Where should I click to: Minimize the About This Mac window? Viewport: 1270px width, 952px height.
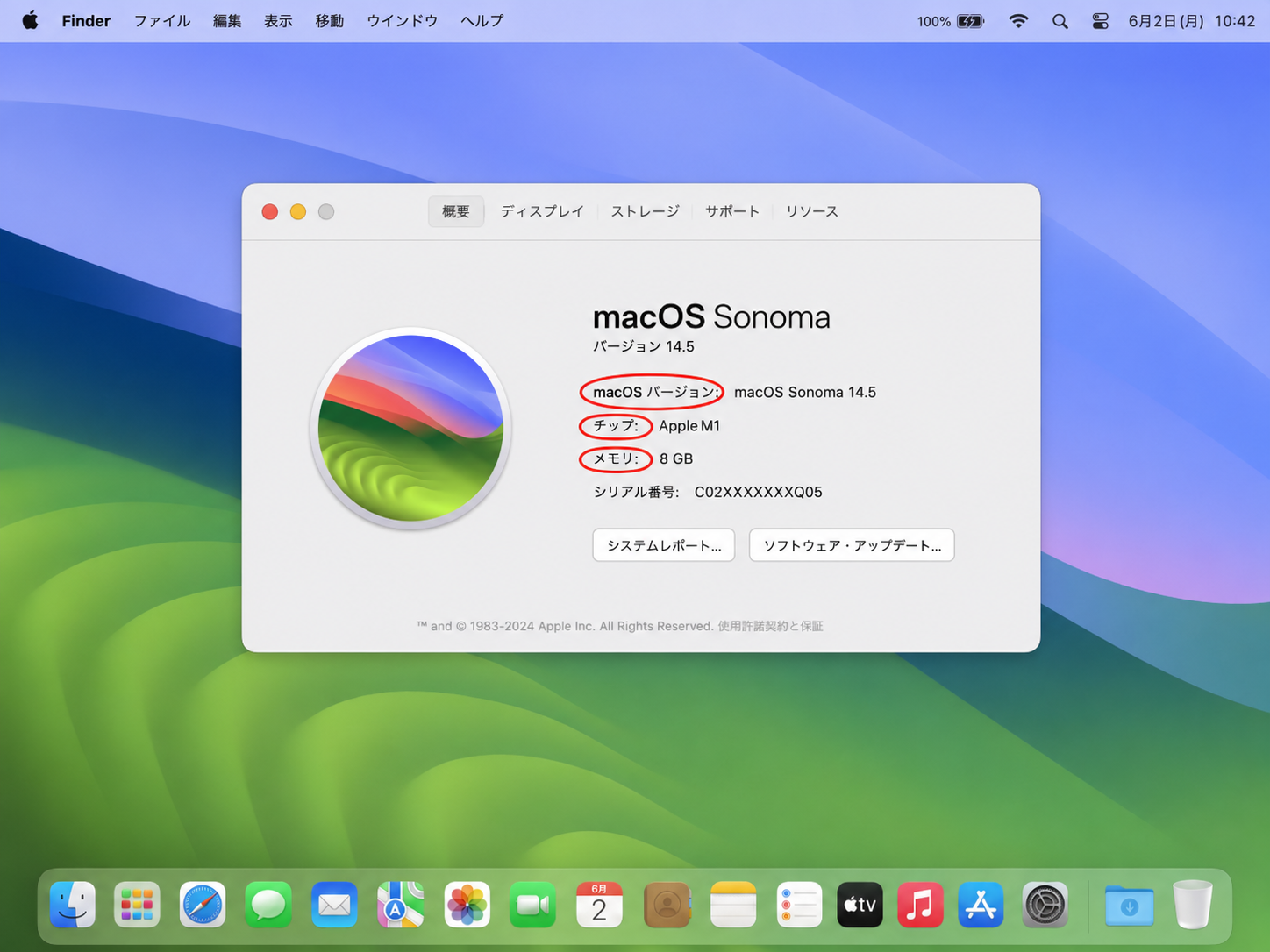click(298, 211)
